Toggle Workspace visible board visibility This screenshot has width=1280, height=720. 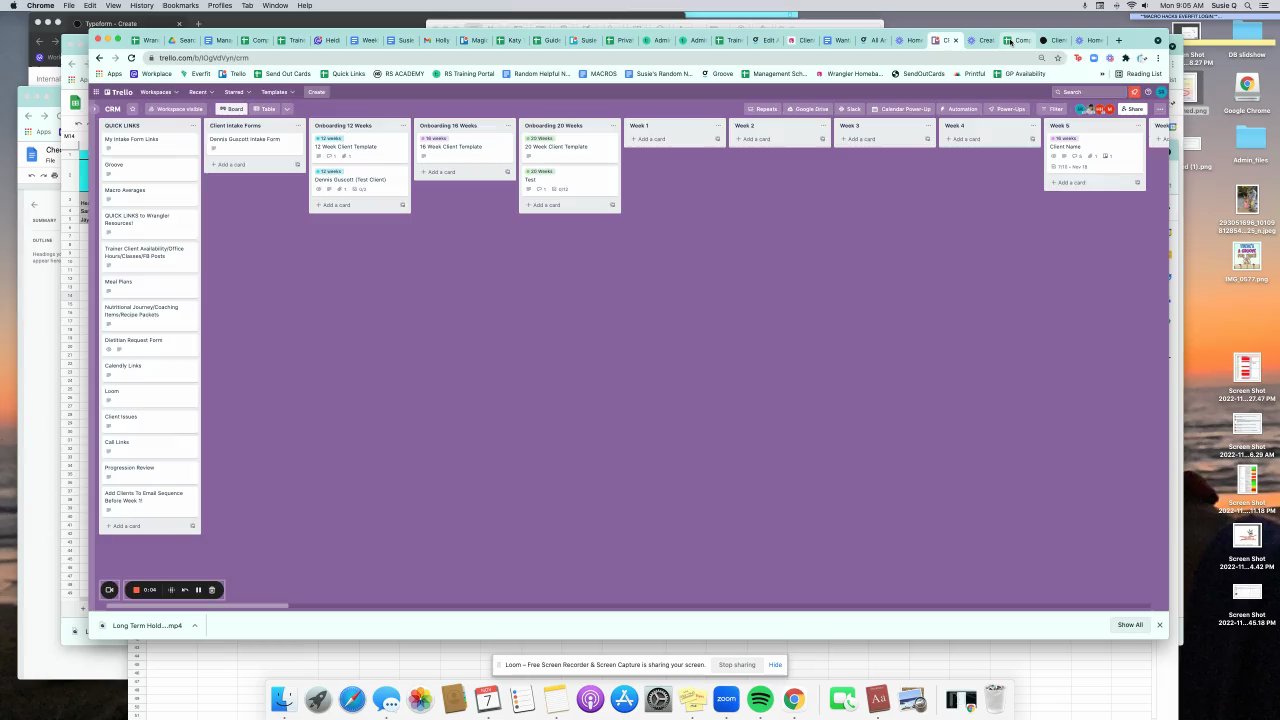click(x=176, y=109)
